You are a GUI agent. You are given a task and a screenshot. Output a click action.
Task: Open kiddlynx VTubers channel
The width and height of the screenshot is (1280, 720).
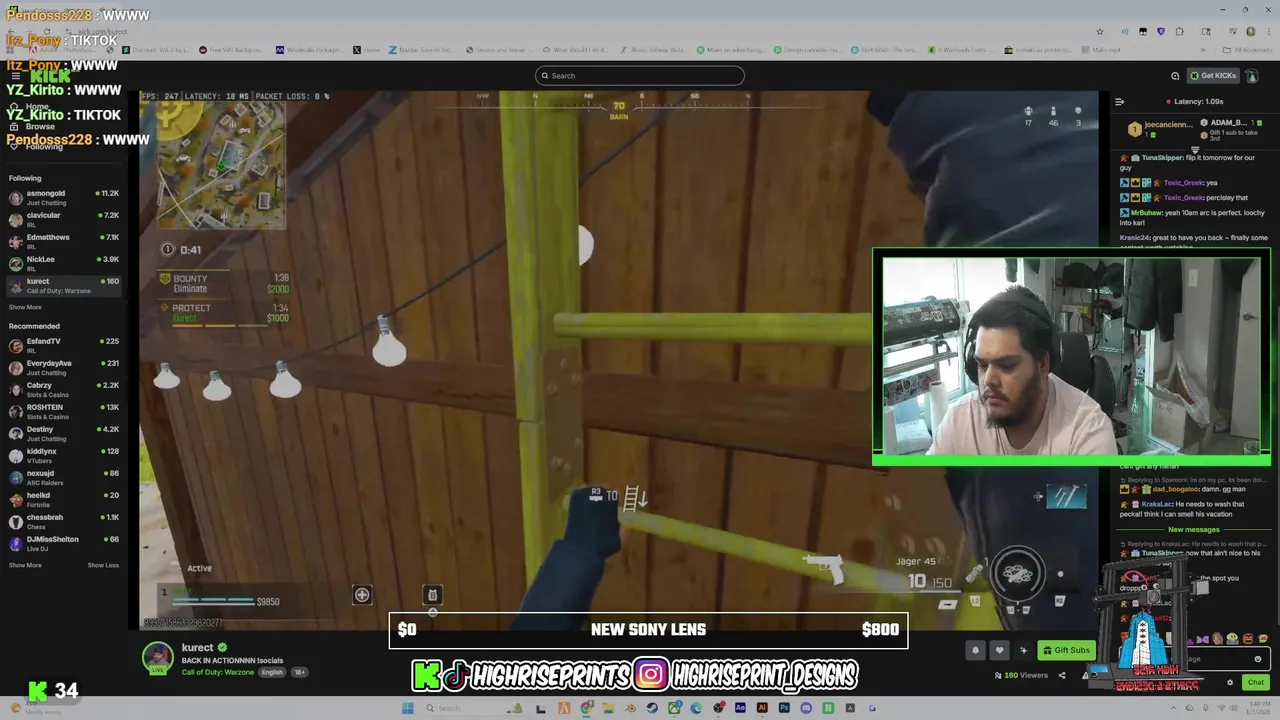64,456
